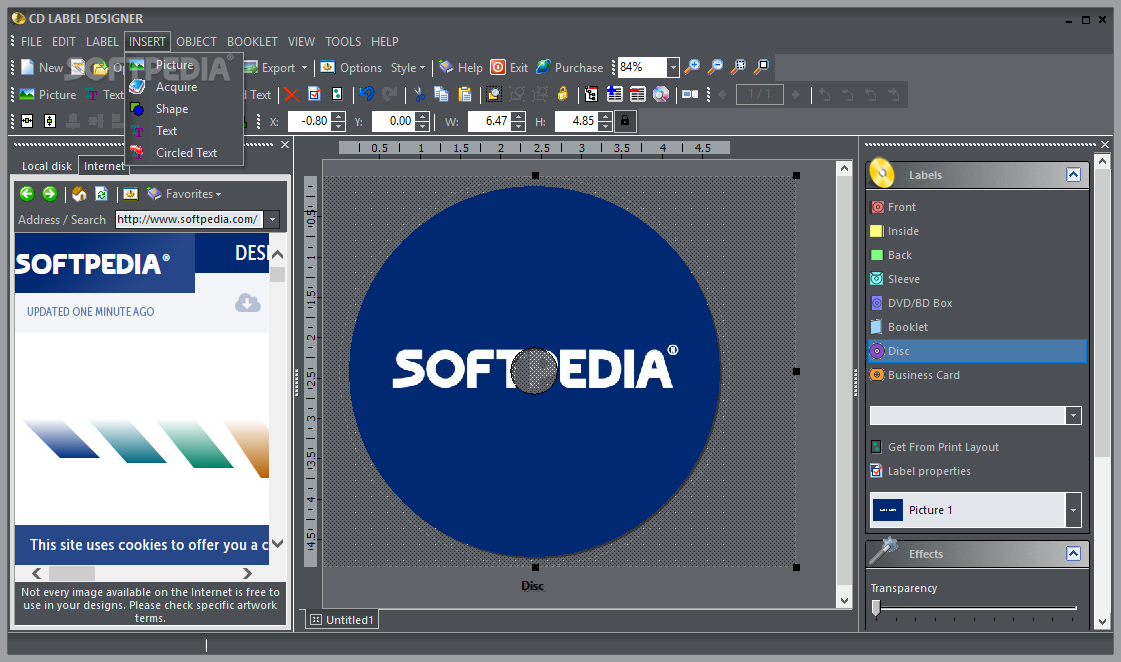Viewport: 1121px width, 662px height.
Task: Increase the W width stepper
Action: (x=520, y=117)
